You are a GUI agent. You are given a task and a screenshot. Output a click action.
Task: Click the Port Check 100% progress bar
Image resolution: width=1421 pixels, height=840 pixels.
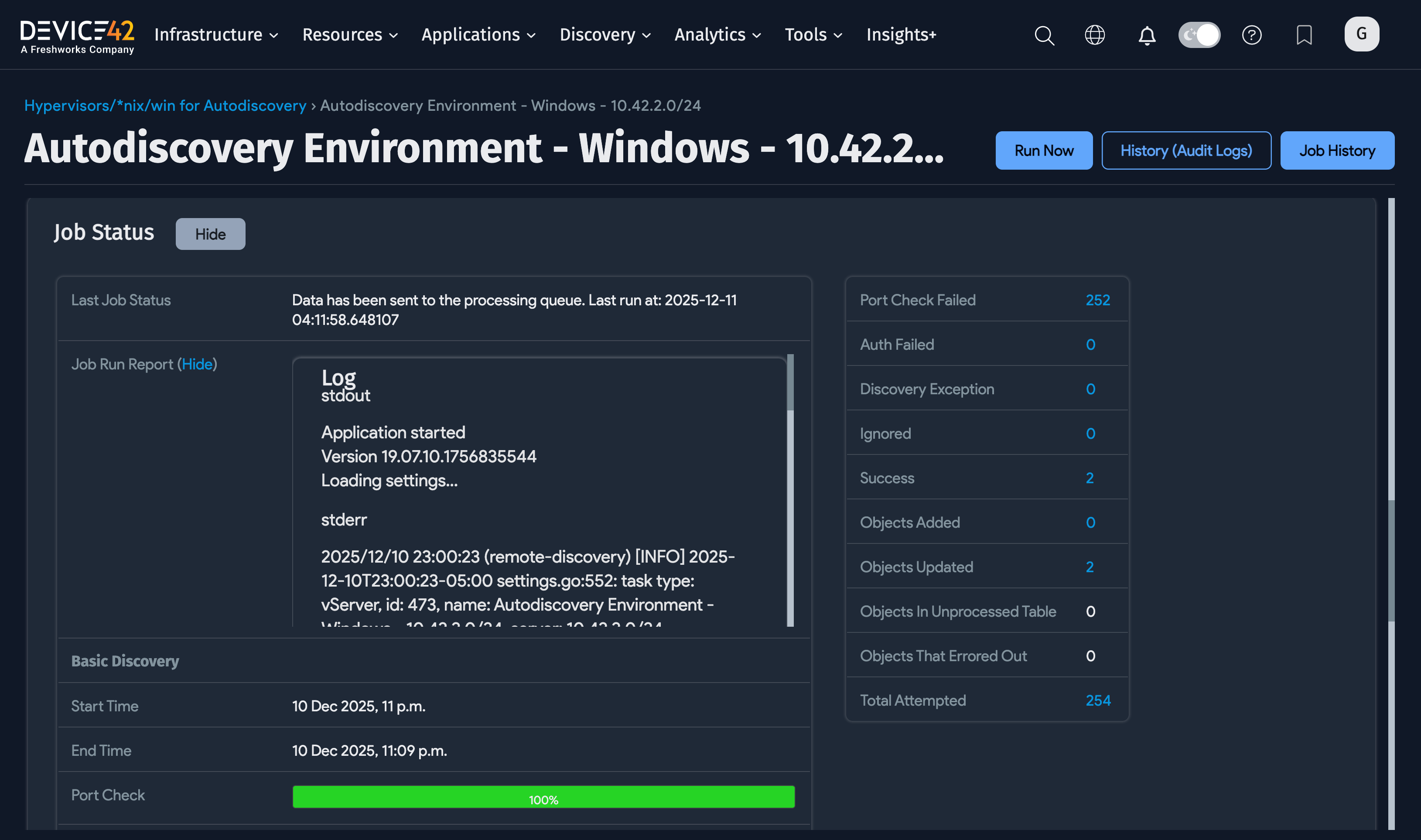[543, 797]
